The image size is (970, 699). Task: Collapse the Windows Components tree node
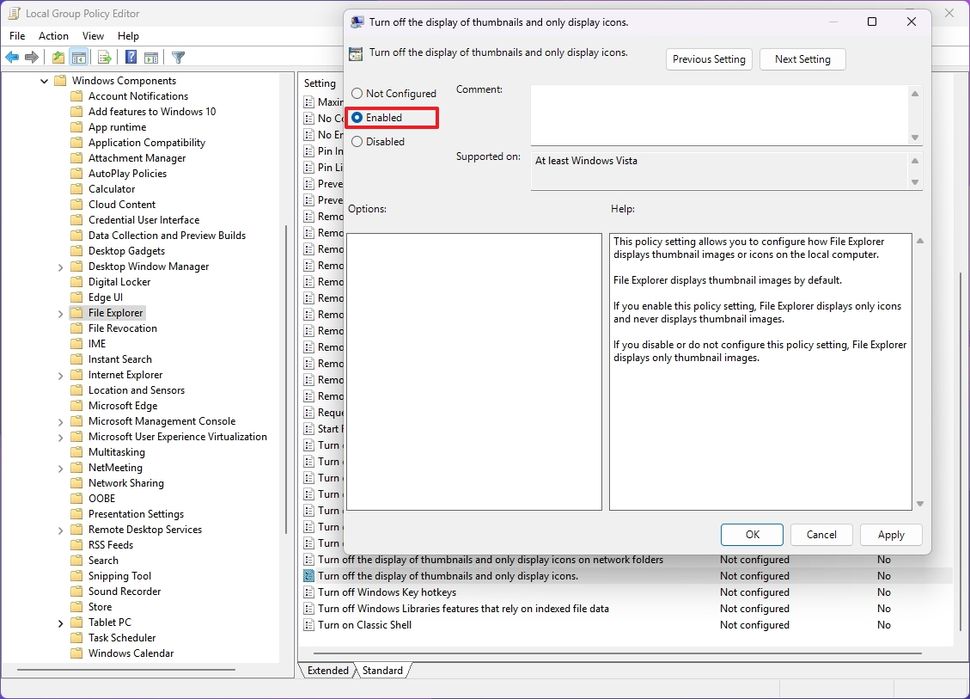tap(43, 80)
